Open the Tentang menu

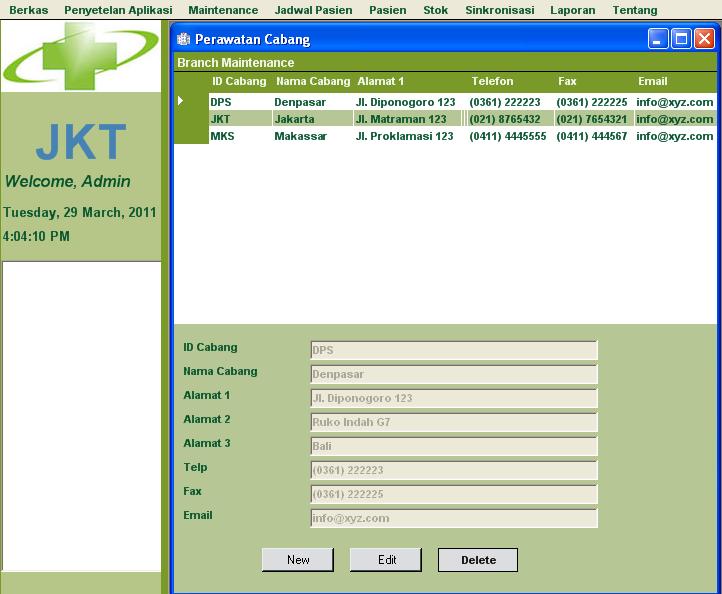click(x=635, y=10)
